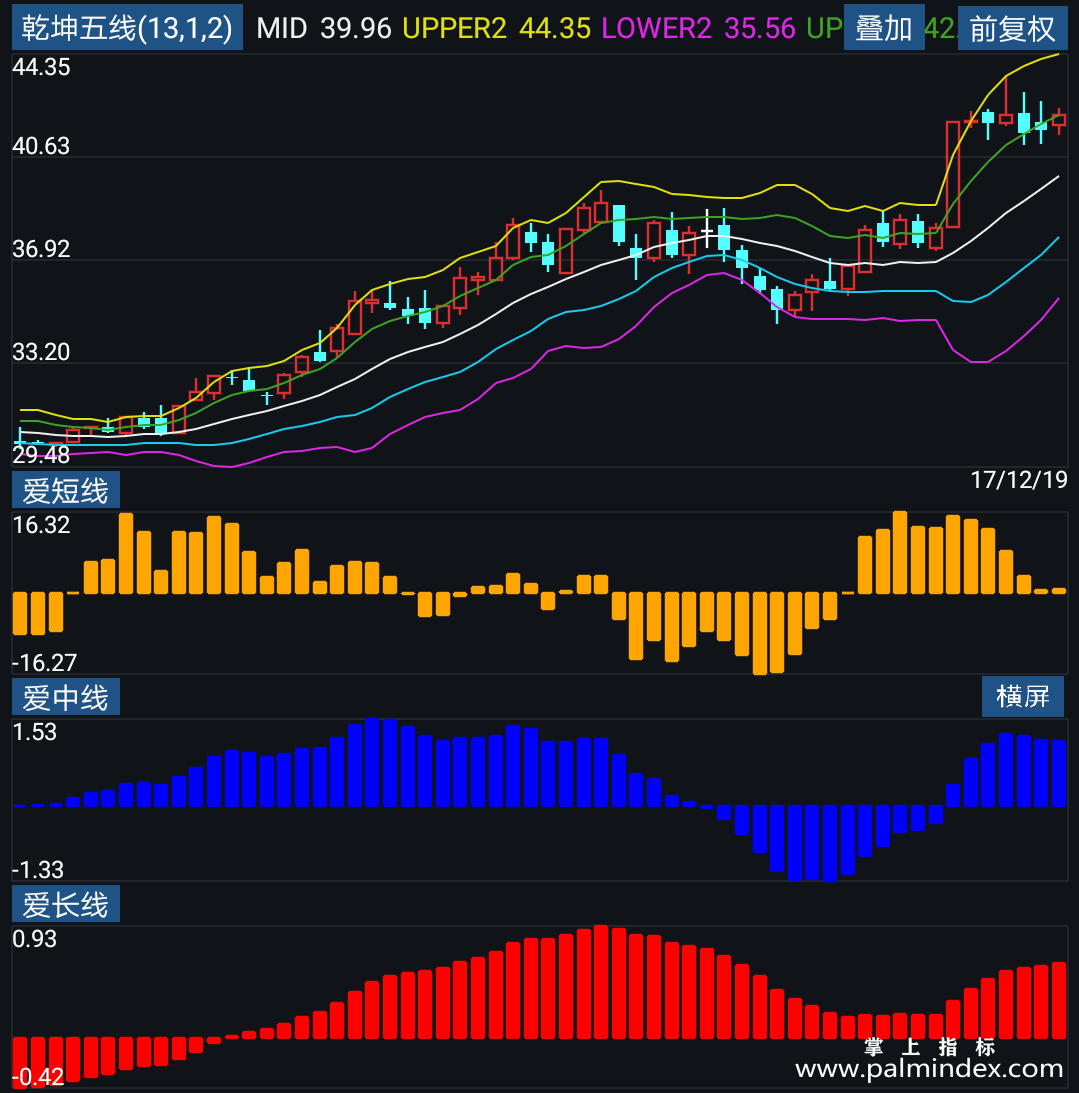Click the 0.93 long-line axis value
1079x1093 pixels.
coord(34,939)
